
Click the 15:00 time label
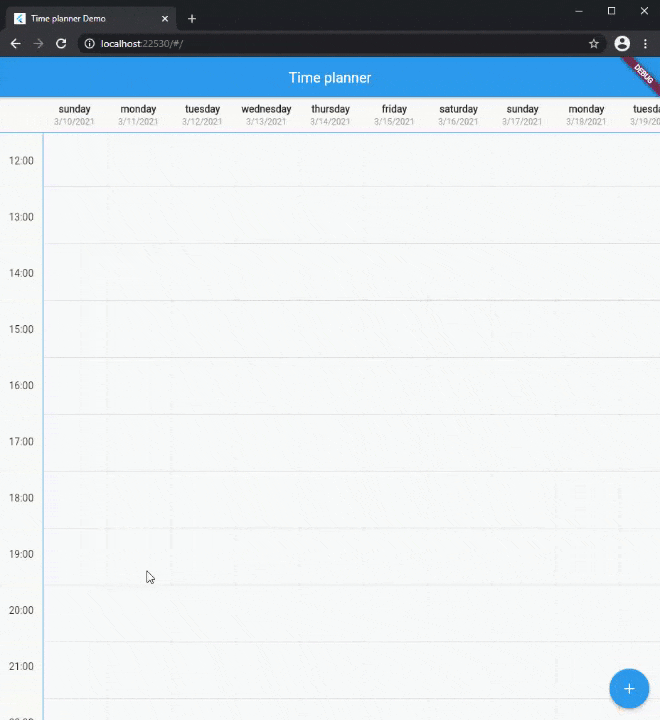point(21,329)
